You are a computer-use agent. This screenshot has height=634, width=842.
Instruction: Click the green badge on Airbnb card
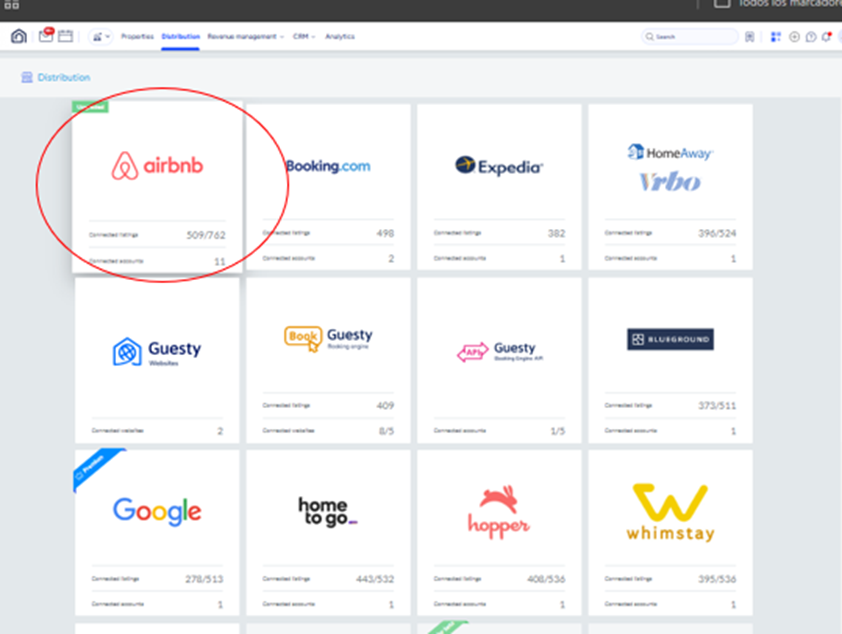click(x=90, y=106)
